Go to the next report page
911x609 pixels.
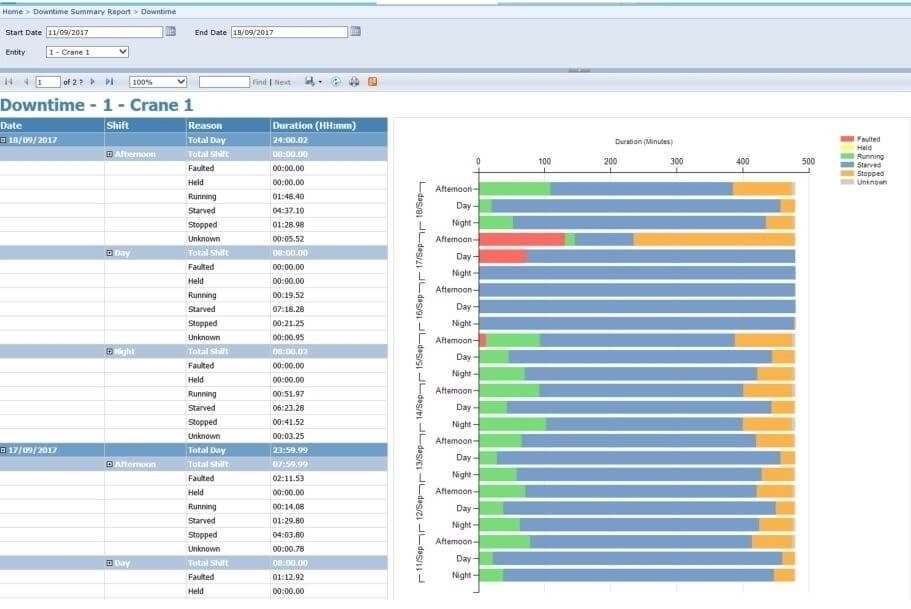pos(93,82)
